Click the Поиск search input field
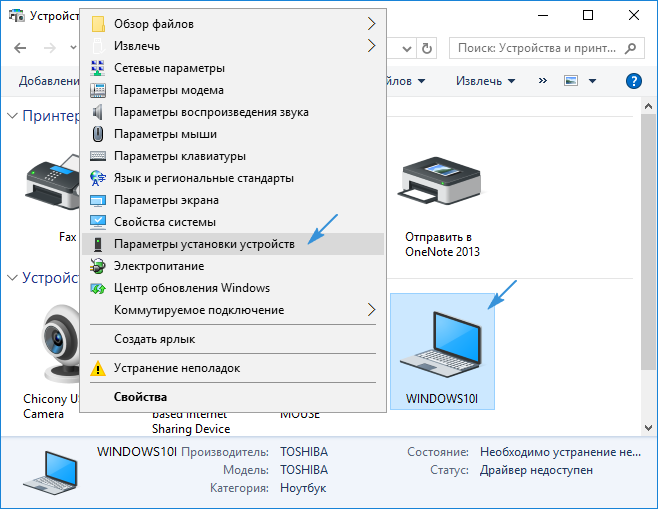 tap(535, 47)
